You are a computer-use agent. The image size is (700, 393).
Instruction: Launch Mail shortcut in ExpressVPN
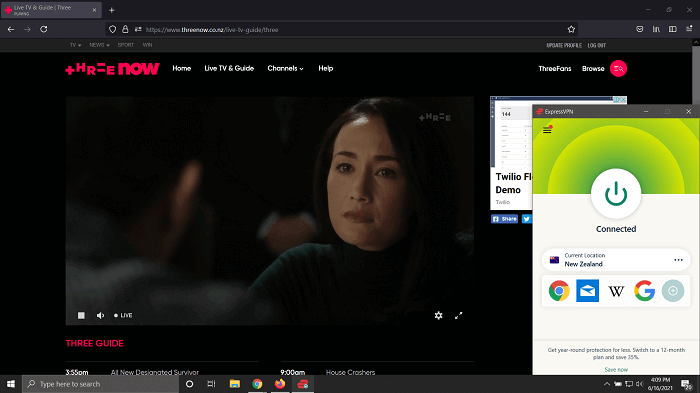point(588,291)
